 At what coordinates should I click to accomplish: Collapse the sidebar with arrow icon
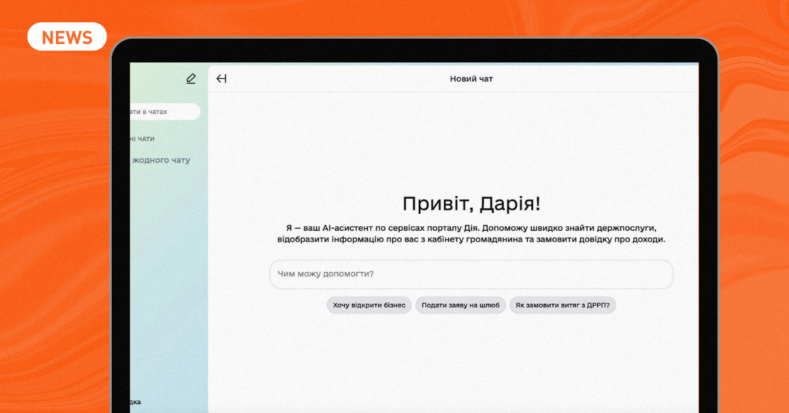pyautogui.click(x=221, y=78)
